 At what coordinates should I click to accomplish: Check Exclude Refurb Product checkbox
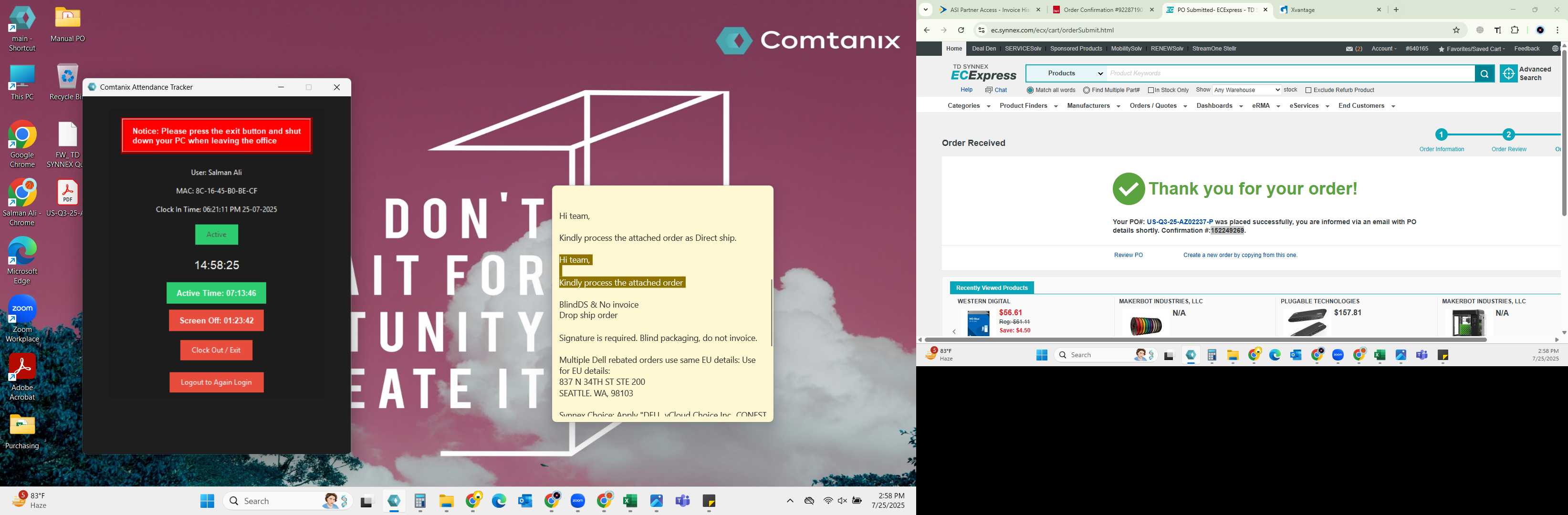[x=1308, y=90]
